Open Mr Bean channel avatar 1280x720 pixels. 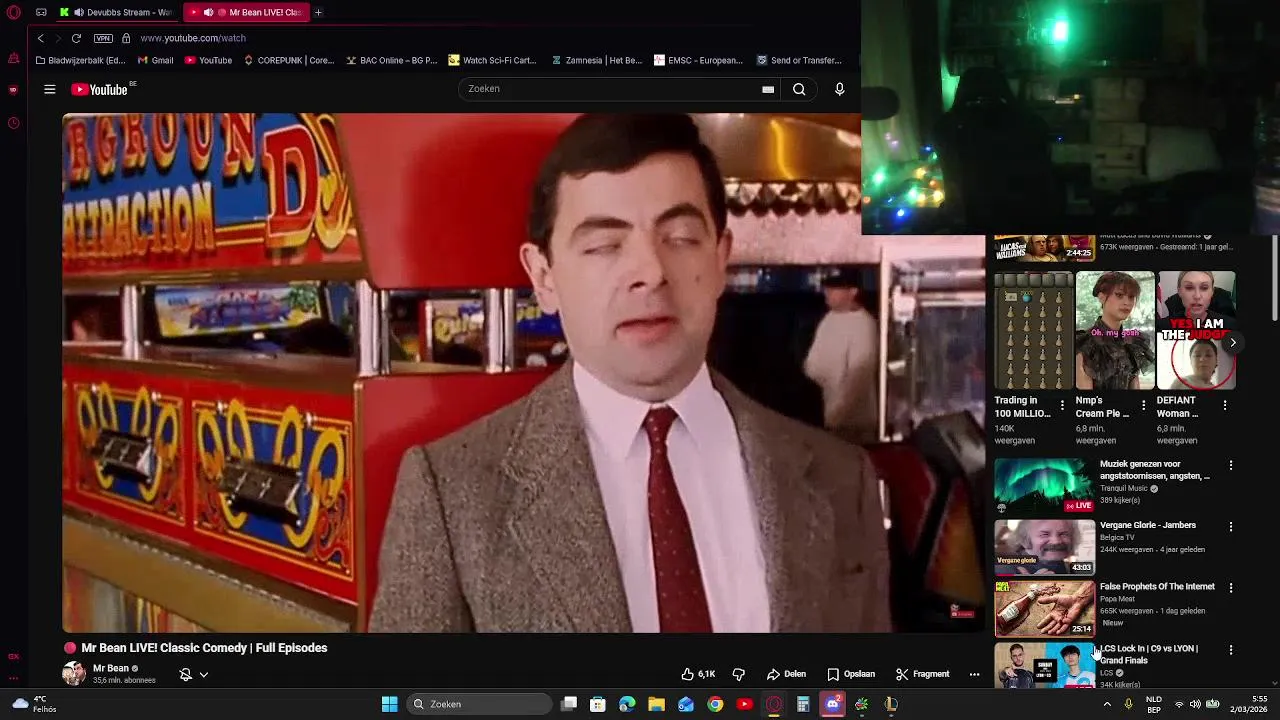[x=74, y=673]
